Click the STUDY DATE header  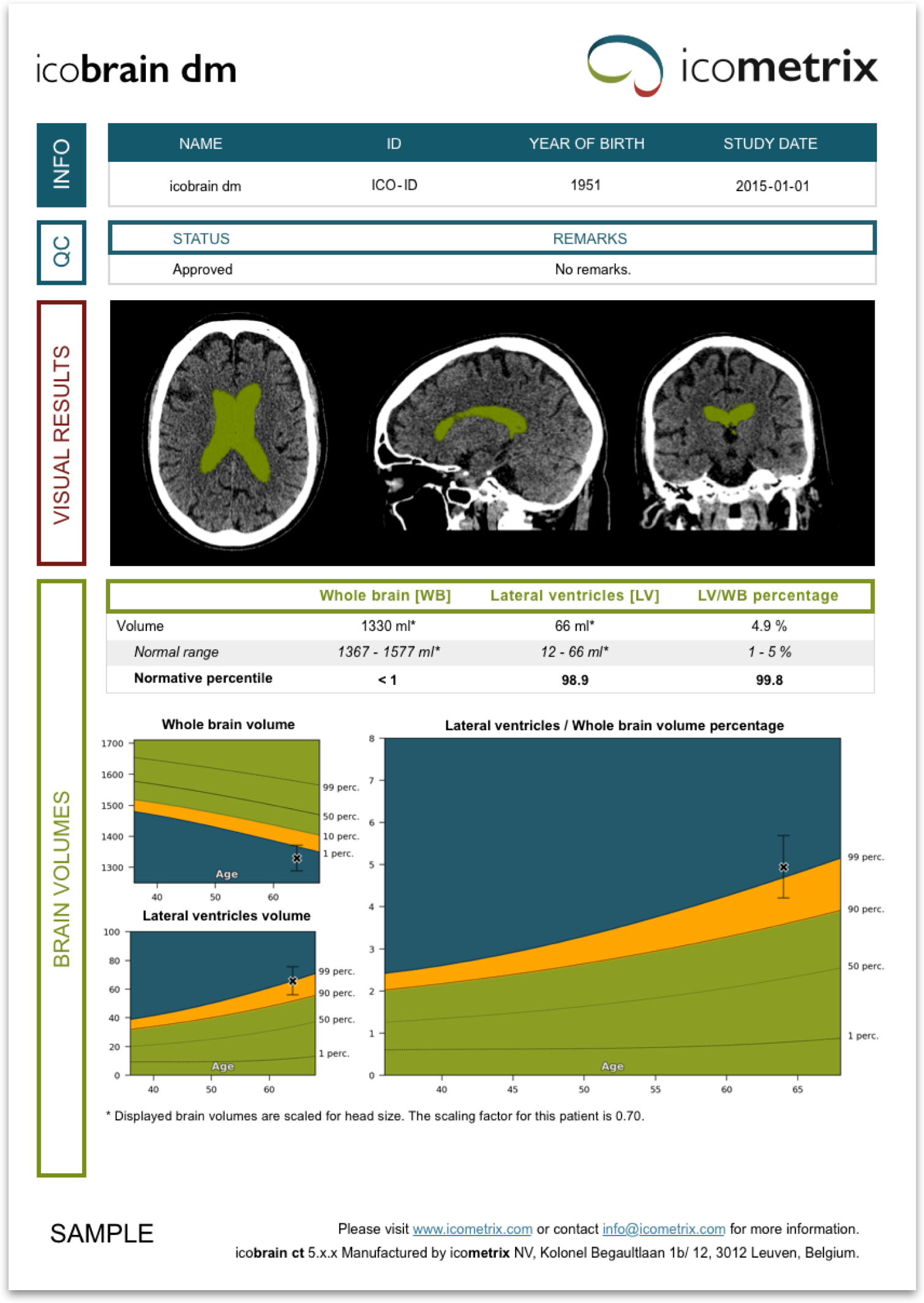[x=770, y=143]
